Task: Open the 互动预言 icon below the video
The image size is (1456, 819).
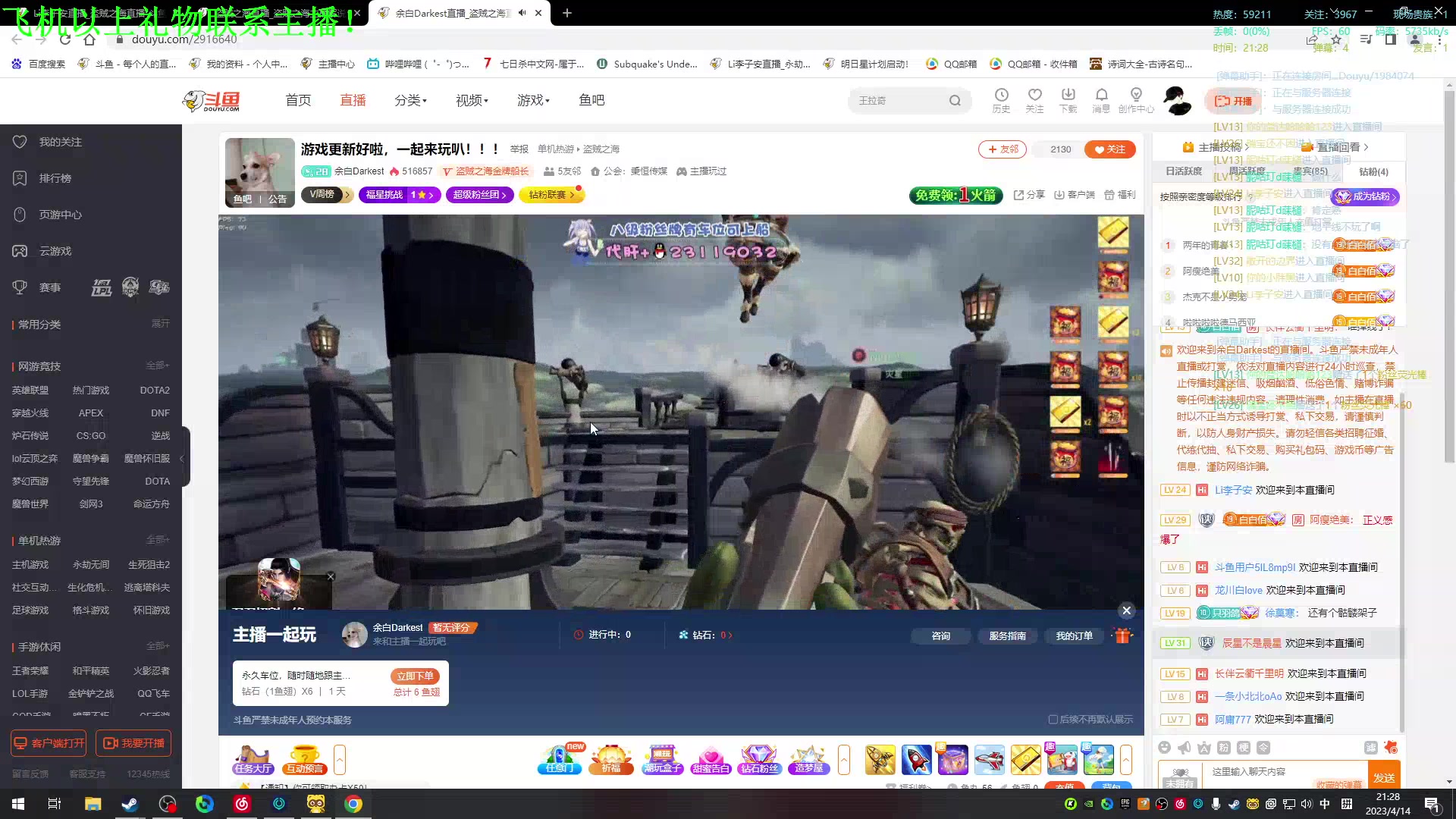Action: [304, 759]
